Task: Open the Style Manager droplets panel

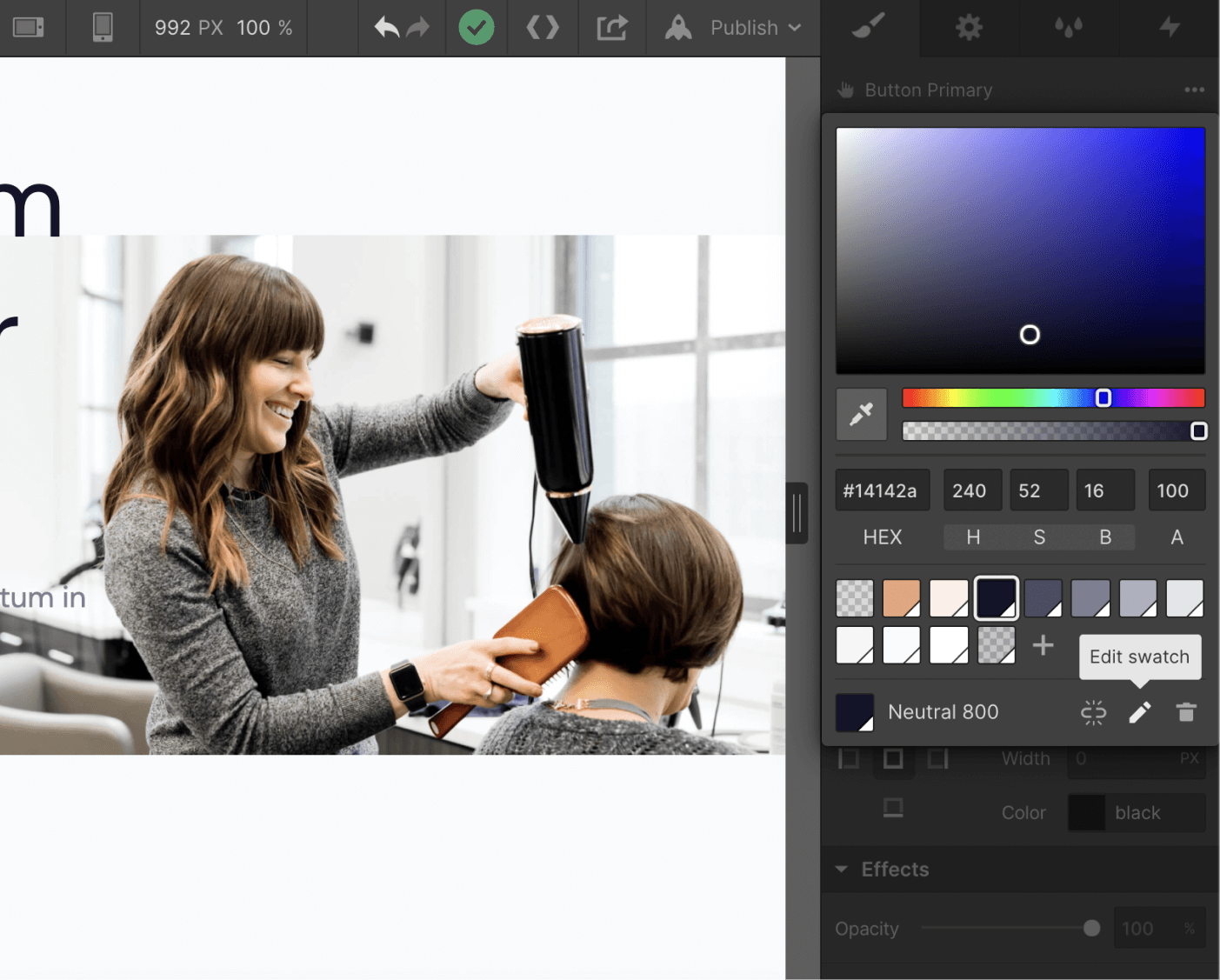Action: [x=1069, y=27]
